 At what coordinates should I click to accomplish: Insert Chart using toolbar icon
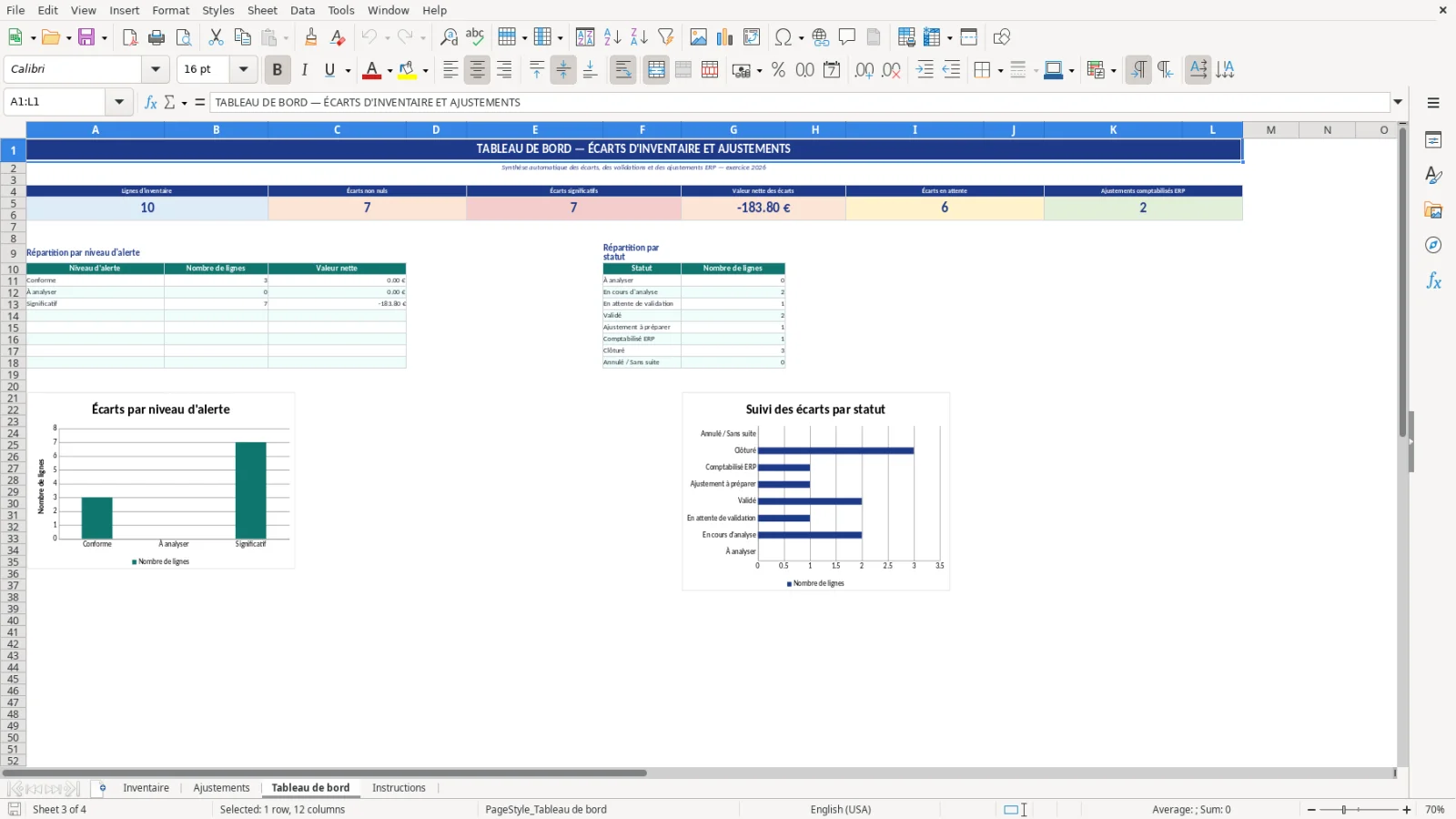(725, 37)
